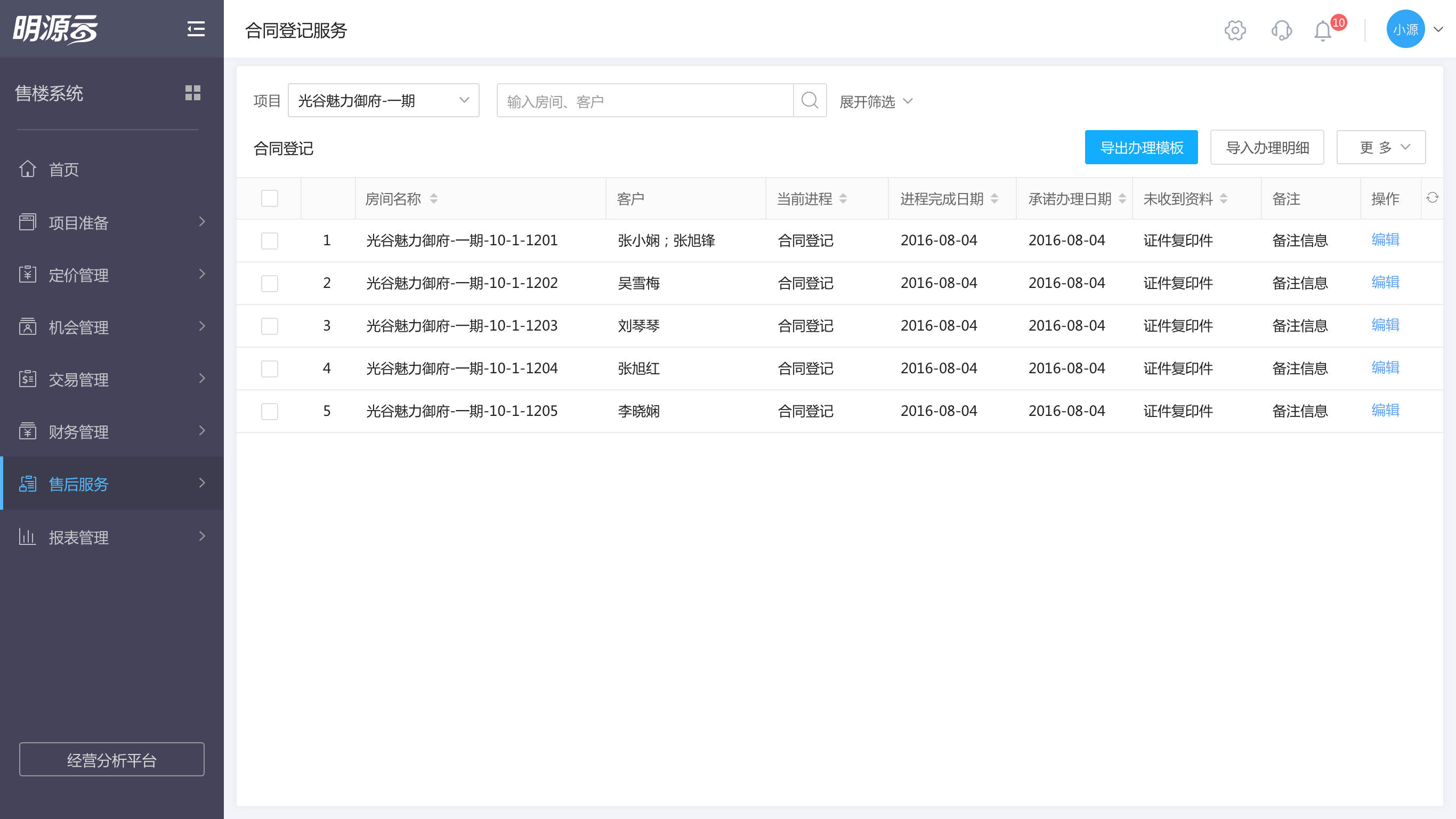
Task: Toggle the select-all header checkbox
Action: 270,198
